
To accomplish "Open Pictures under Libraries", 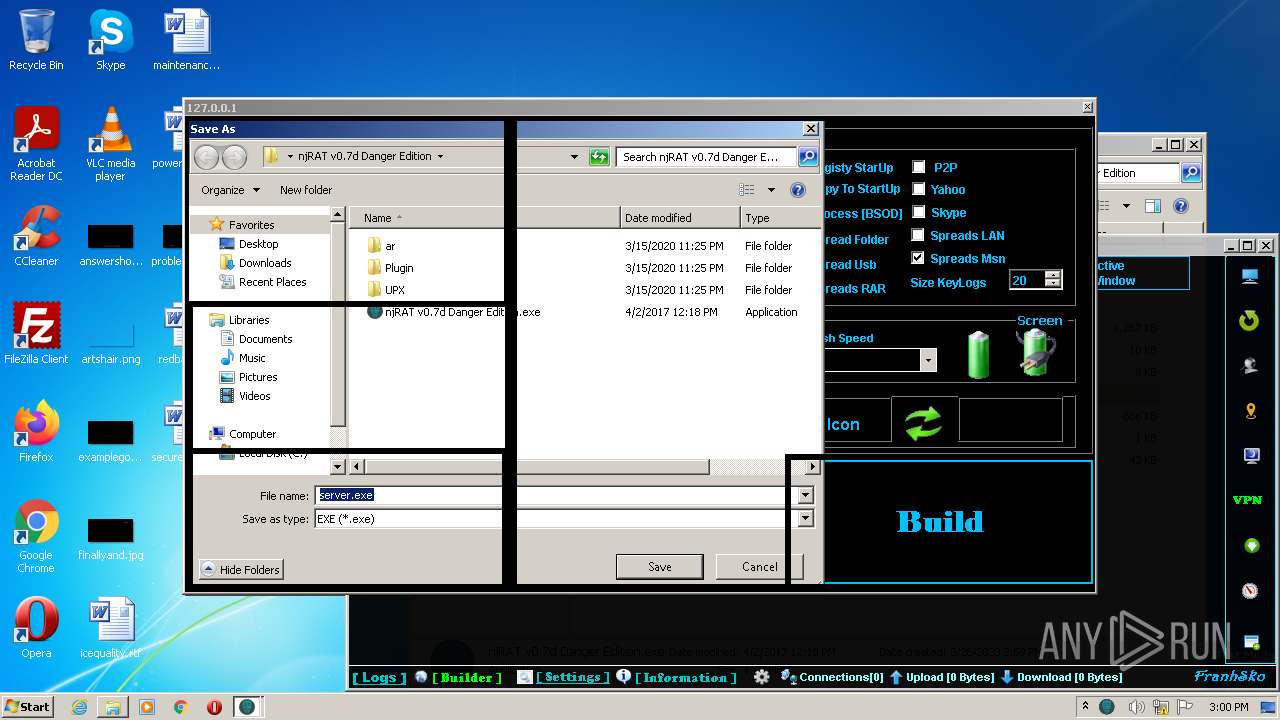I will 258,377.
